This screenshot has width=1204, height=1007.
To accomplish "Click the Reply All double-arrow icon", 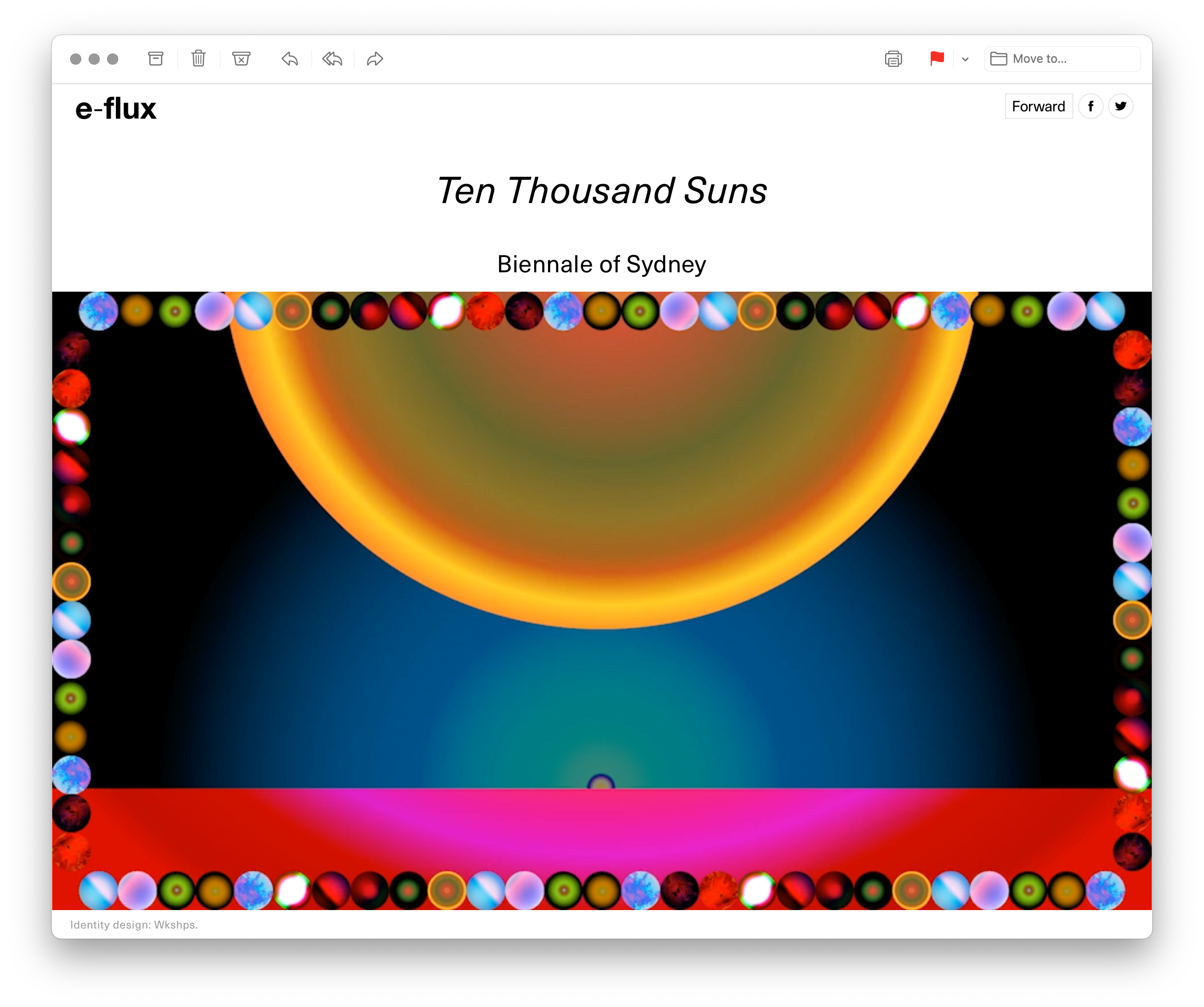I will [x=332, y=59].
